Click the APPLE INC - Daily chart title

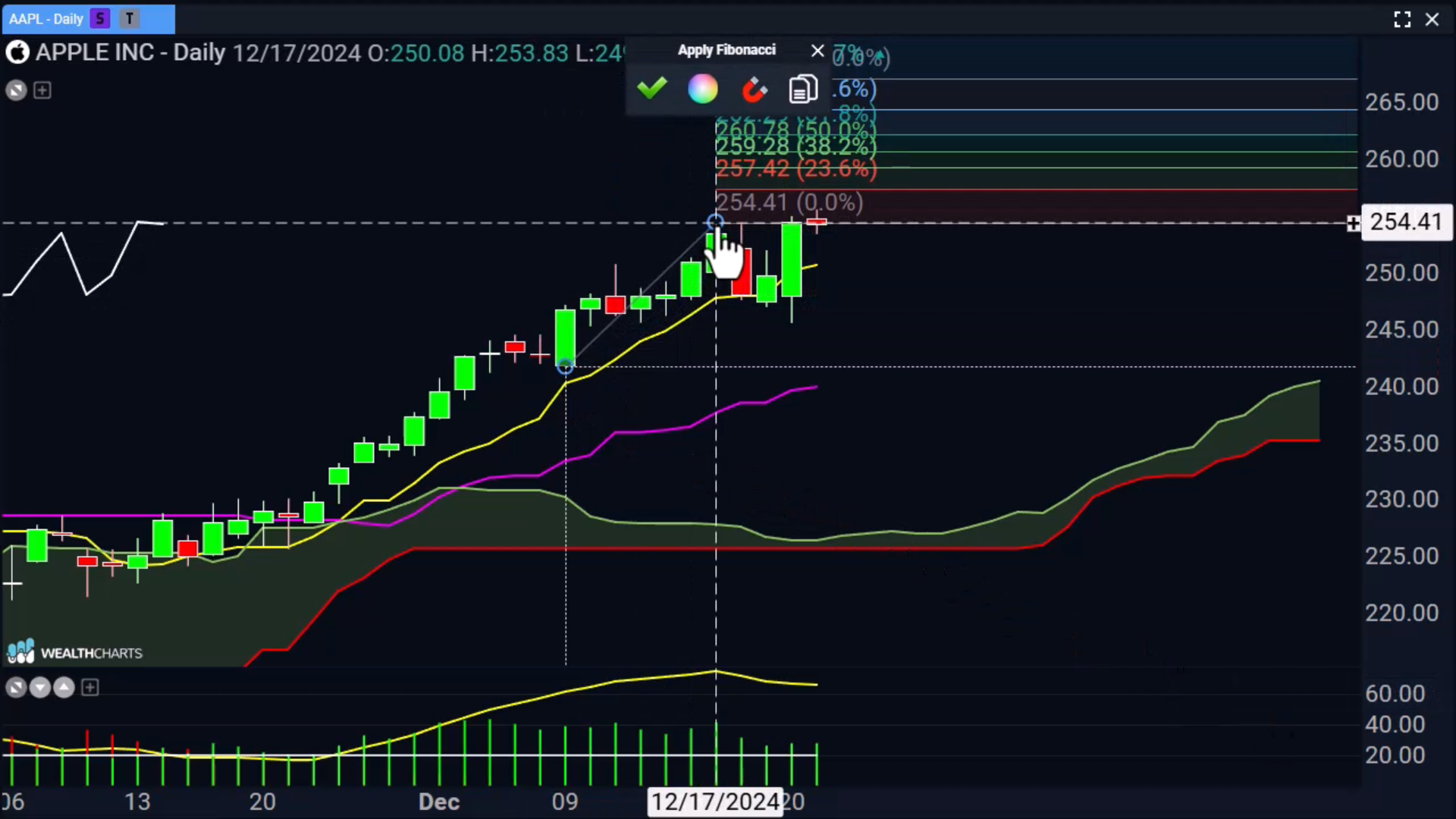point(130,52)
